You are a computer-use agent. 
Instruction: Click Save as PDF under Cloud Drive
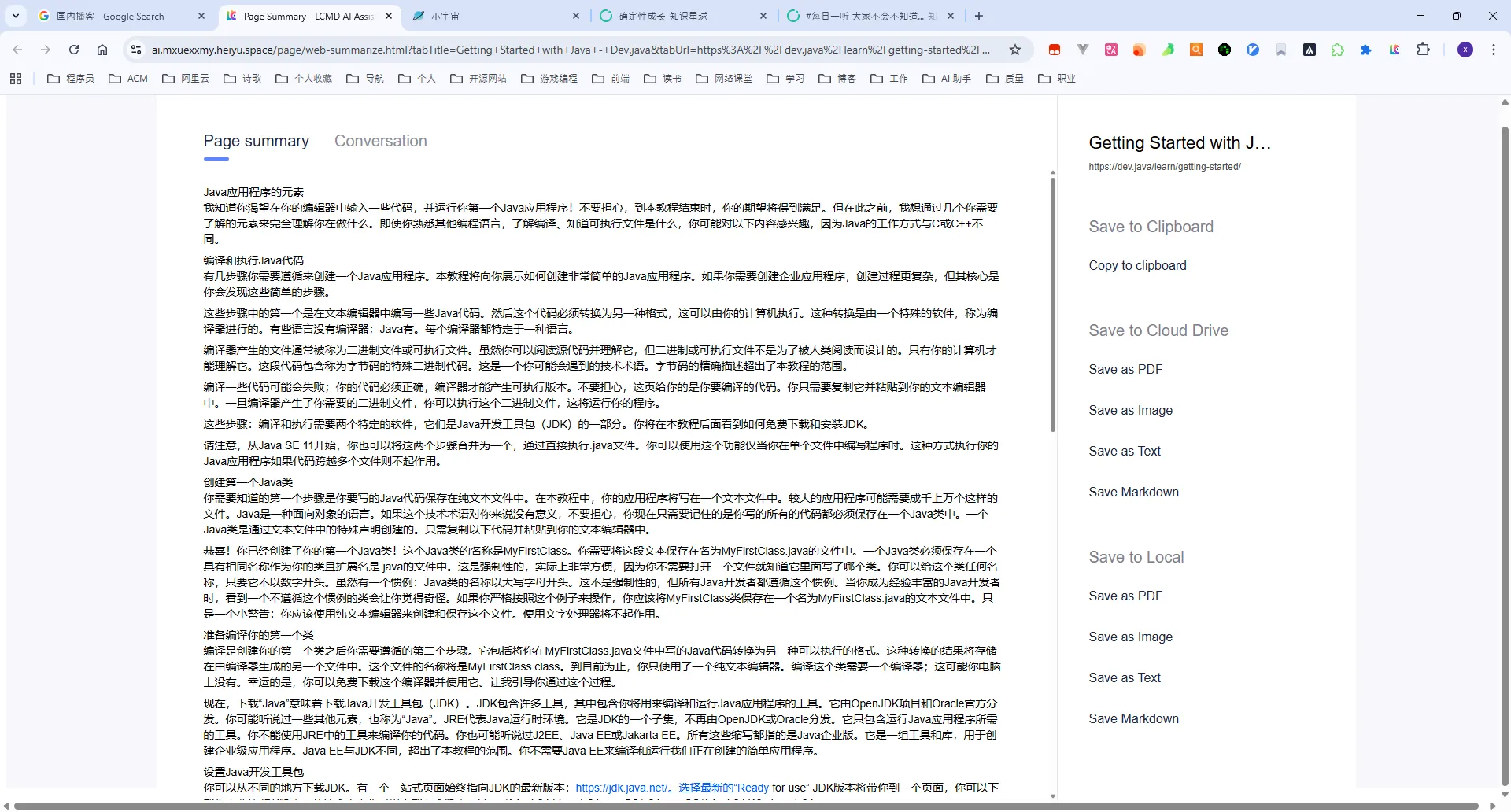[x=1125, y=370]
